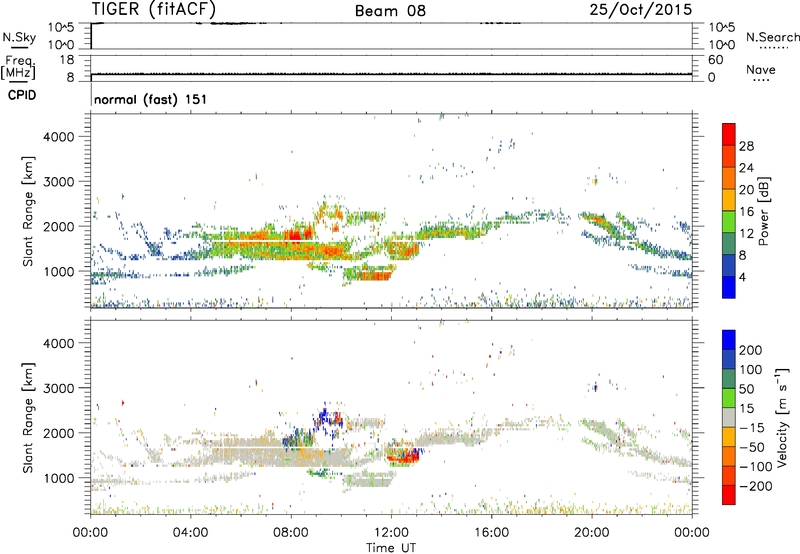The width and height of the screenshot is (800, 554).
Task: Click the Freq axis value 18
Action: coord(67,60)
